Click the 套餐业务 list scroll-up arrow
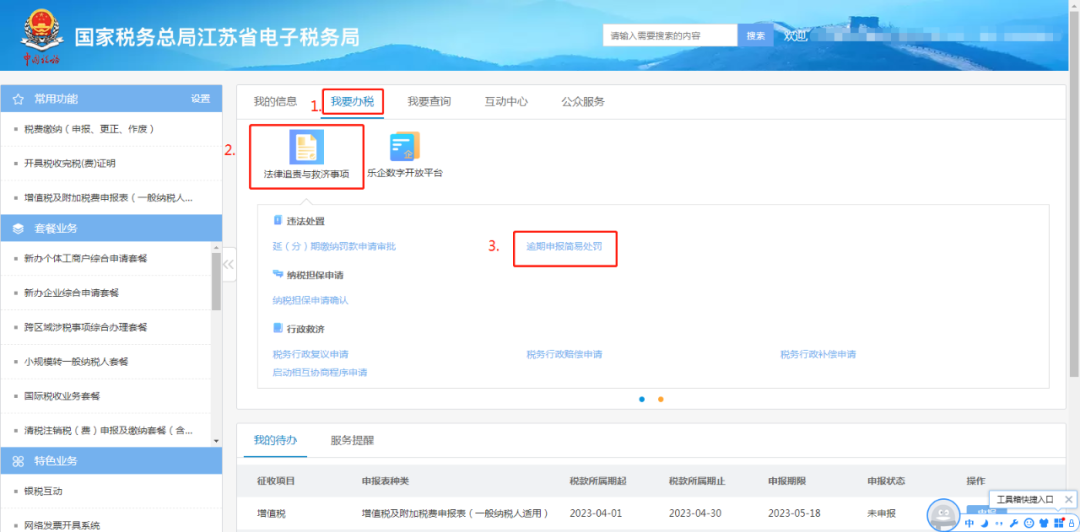 pos(216,247)
